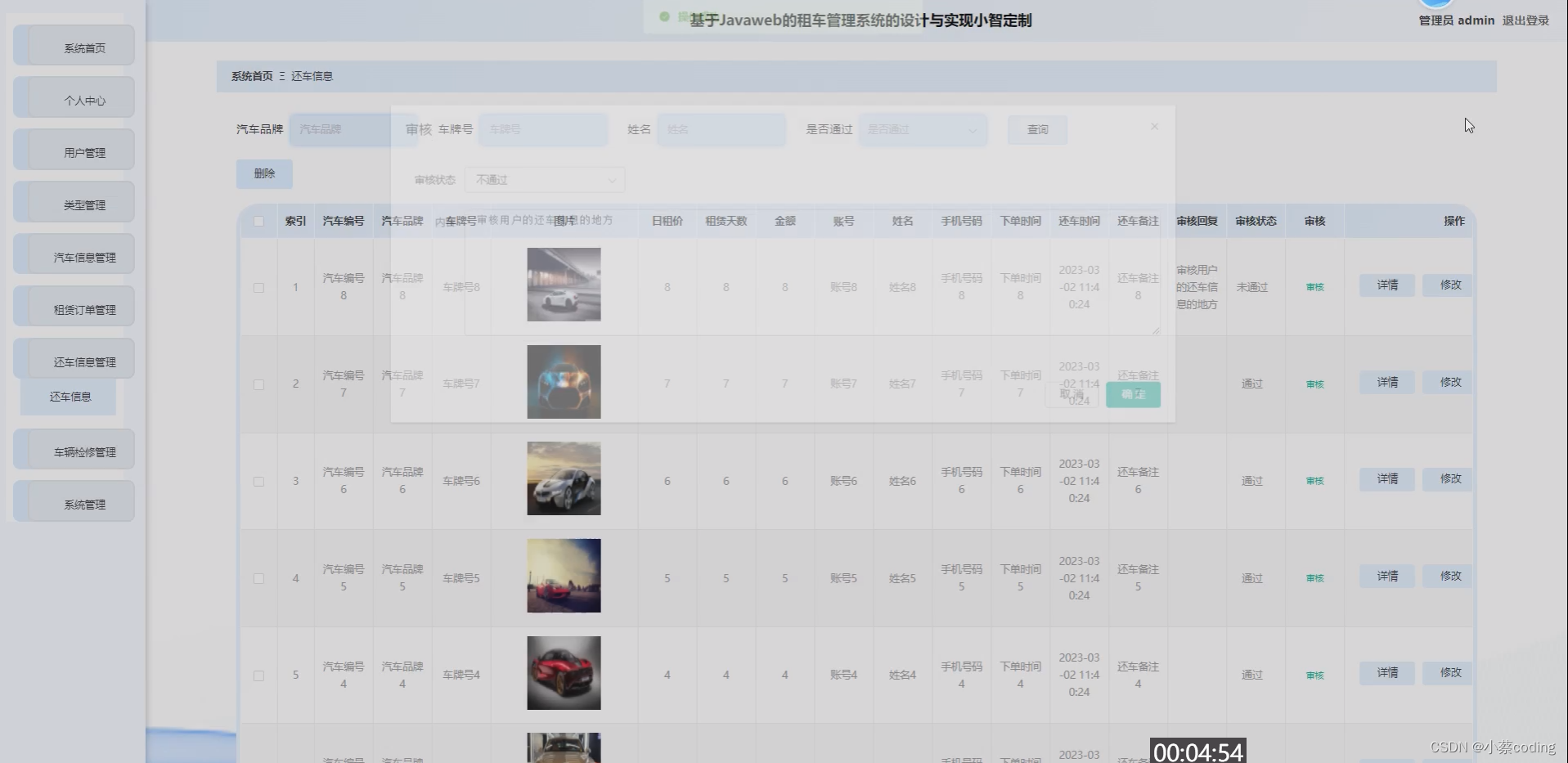This screenshot has width=1568, height=763.
Task: Check the checkbox for row 1
Action: click(258, 287)
